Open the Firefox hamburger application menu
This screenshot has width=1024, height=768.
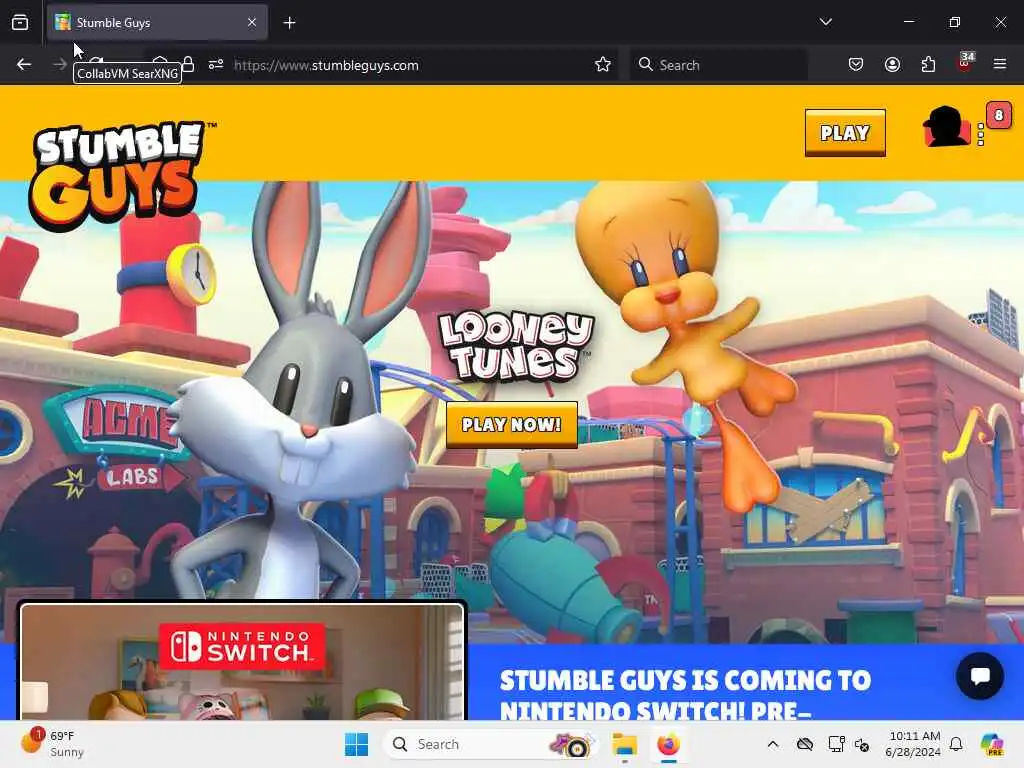(1000, 64)
